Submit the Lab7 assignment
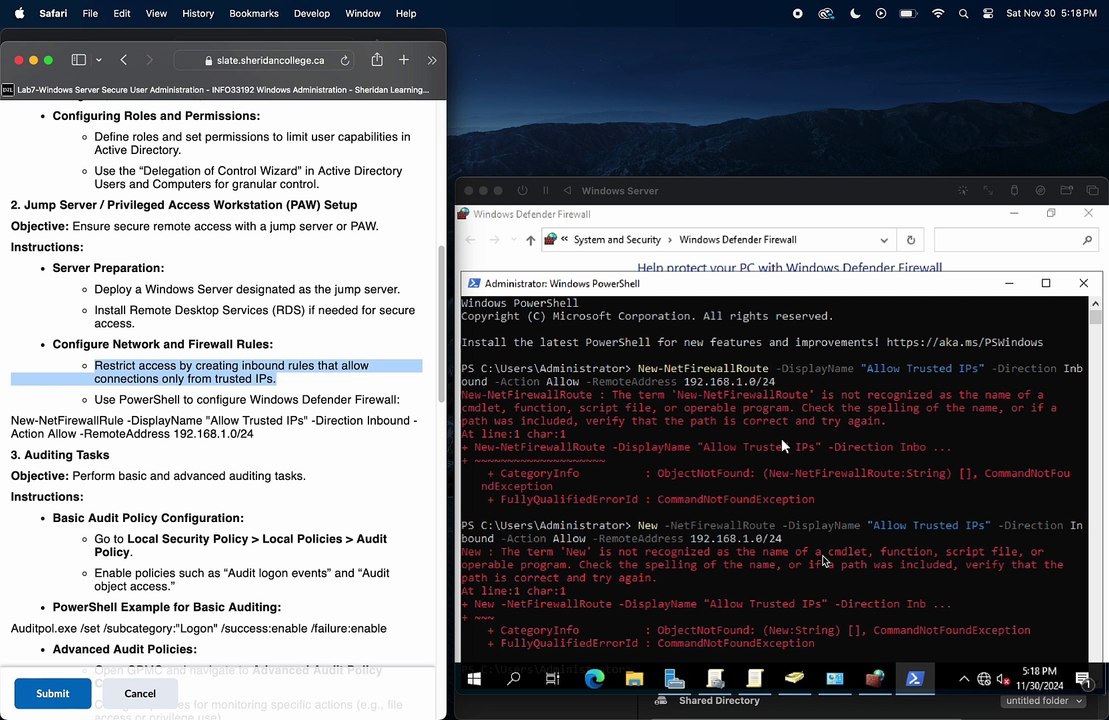This screenshot has height=720, width=1109. tap(53, 693)
